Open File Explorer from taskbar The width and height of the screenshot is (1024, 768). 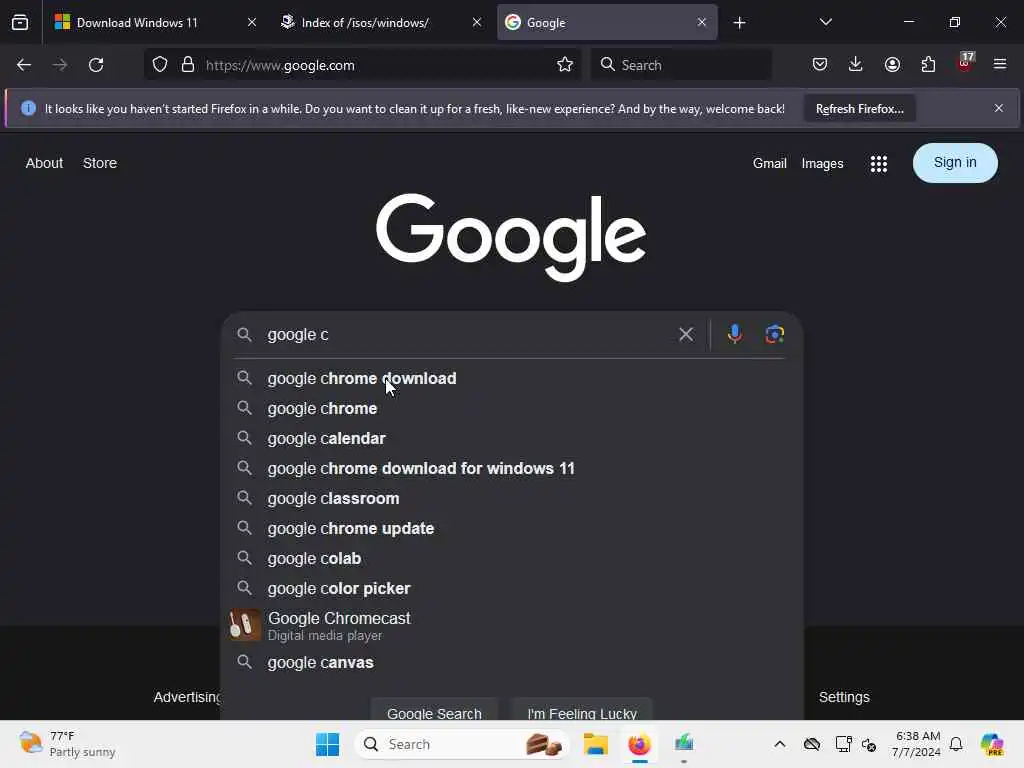[596, 744]
